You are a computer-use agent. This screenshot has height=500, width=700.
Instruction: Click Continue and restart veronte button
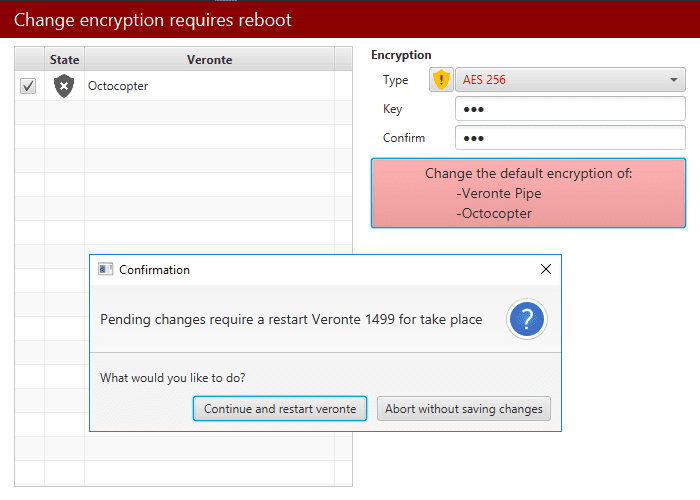pos(280,408)
